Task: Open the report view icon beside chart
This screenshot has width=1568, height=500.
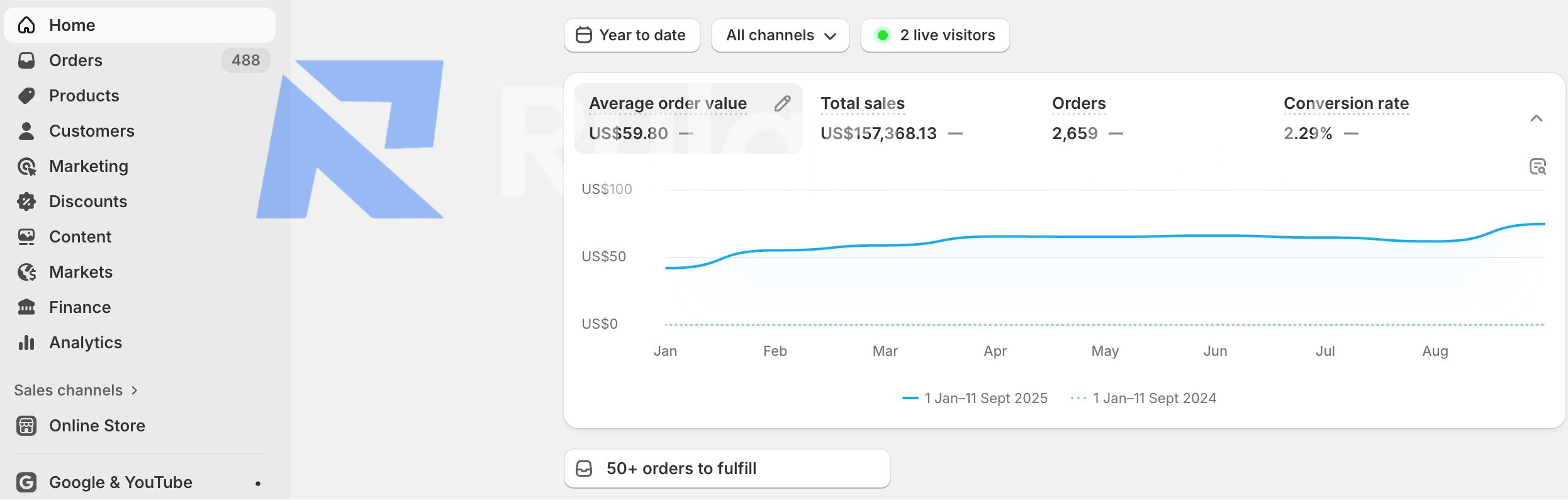Action: coord(1537,167)
